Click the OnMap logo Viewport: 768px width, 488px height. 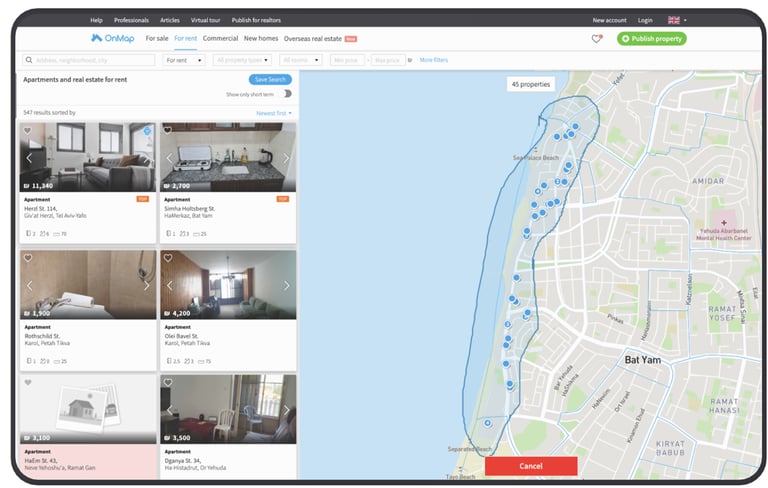point(113,38)
